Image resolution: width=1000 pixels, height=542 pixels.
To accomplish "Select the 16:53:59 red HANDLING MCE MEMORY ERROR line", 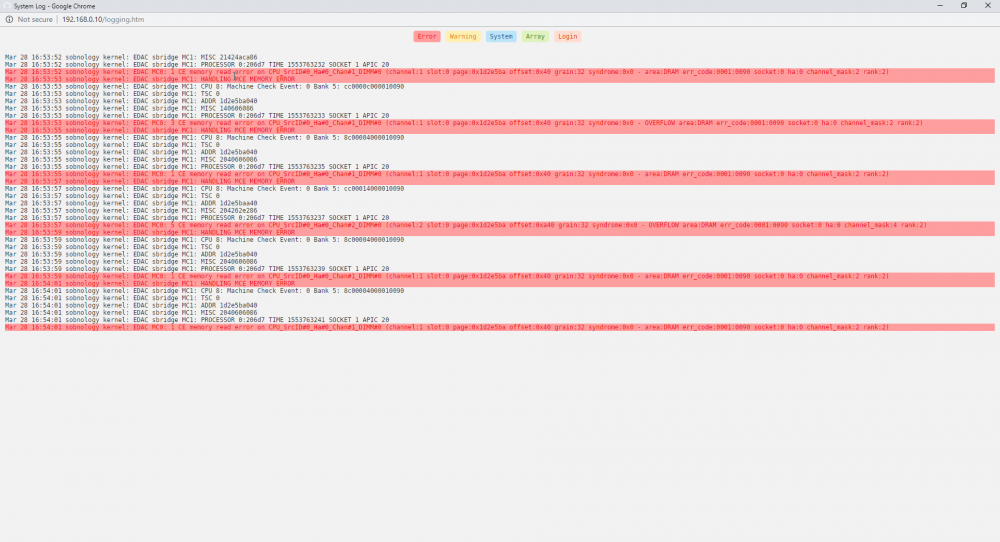I will (499, 232).
